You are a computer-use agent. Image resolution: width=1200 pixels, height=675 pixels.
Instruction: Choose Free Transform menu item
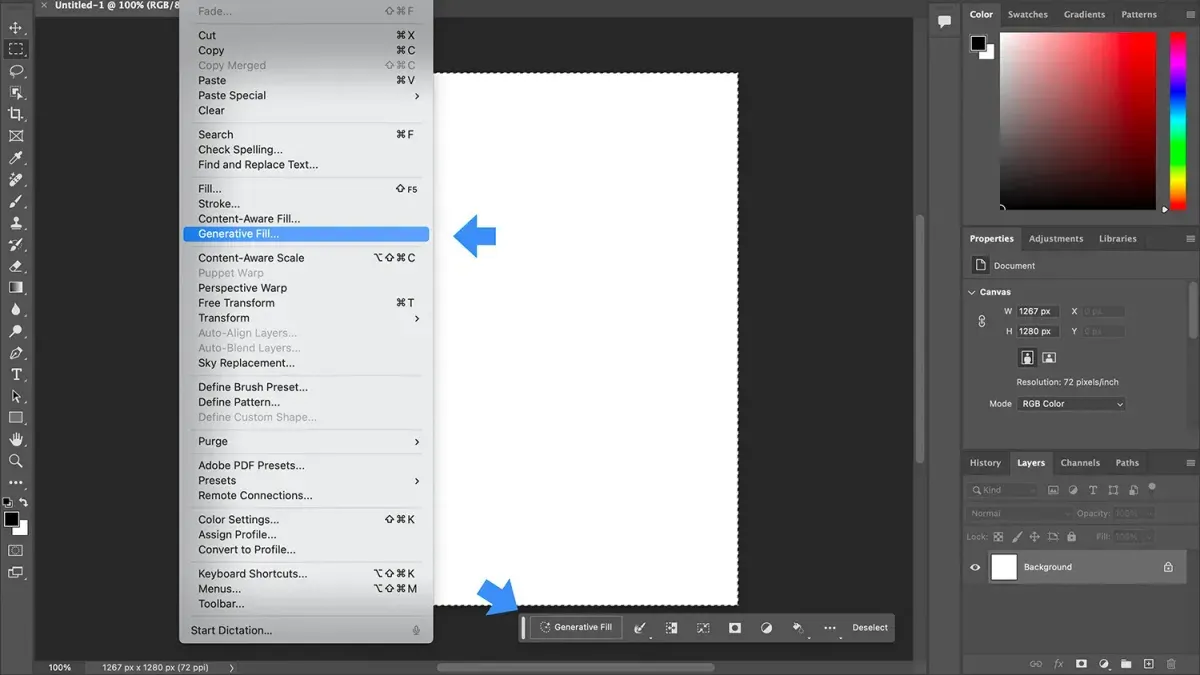pos(306,303)
